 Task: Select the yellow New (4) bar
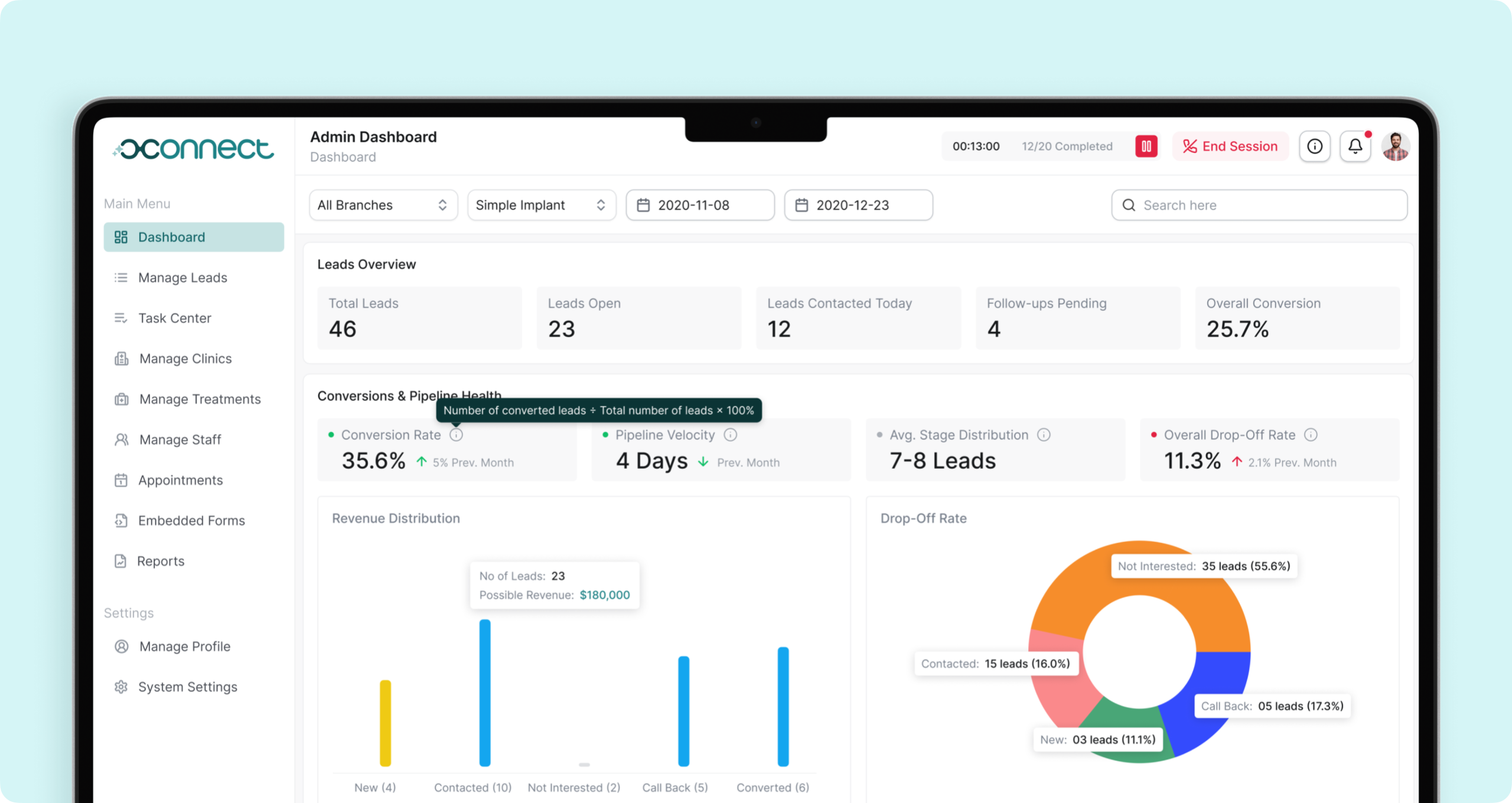[x=385, y=723]
